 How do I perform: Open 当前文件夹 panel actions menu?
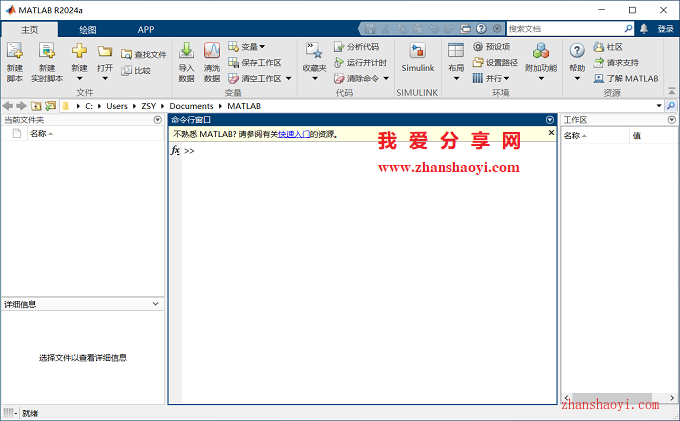tap(157, 120)
